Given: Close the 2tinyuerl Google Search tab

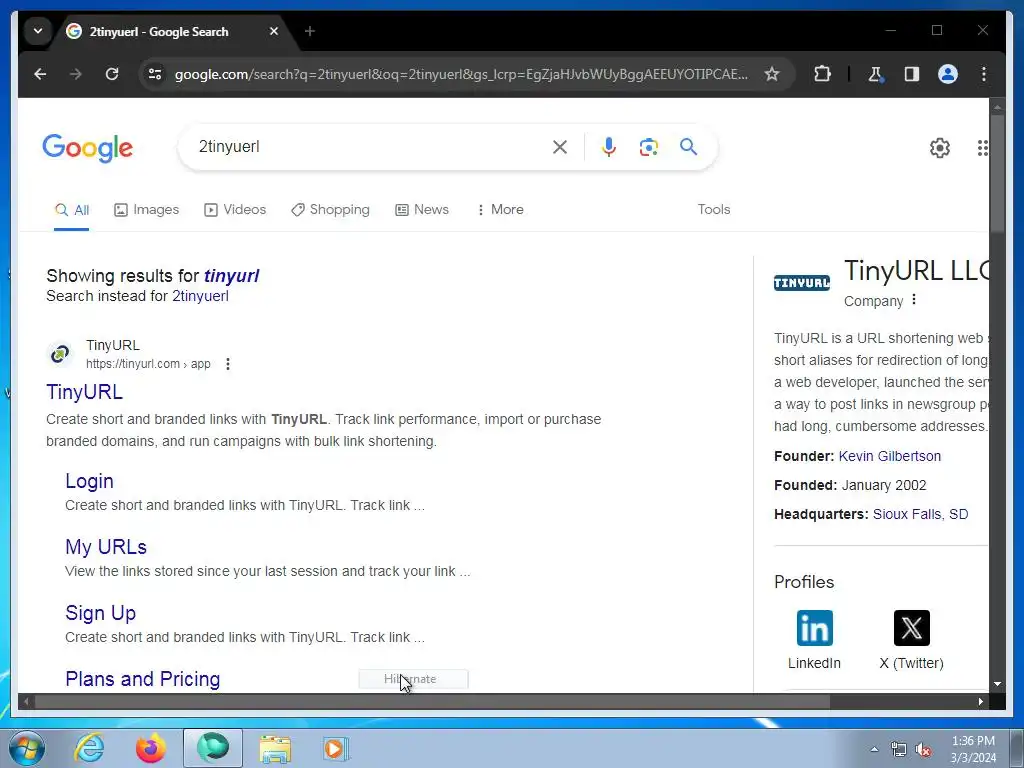Looking at the screenshot, I should click(x=274, y=31).
